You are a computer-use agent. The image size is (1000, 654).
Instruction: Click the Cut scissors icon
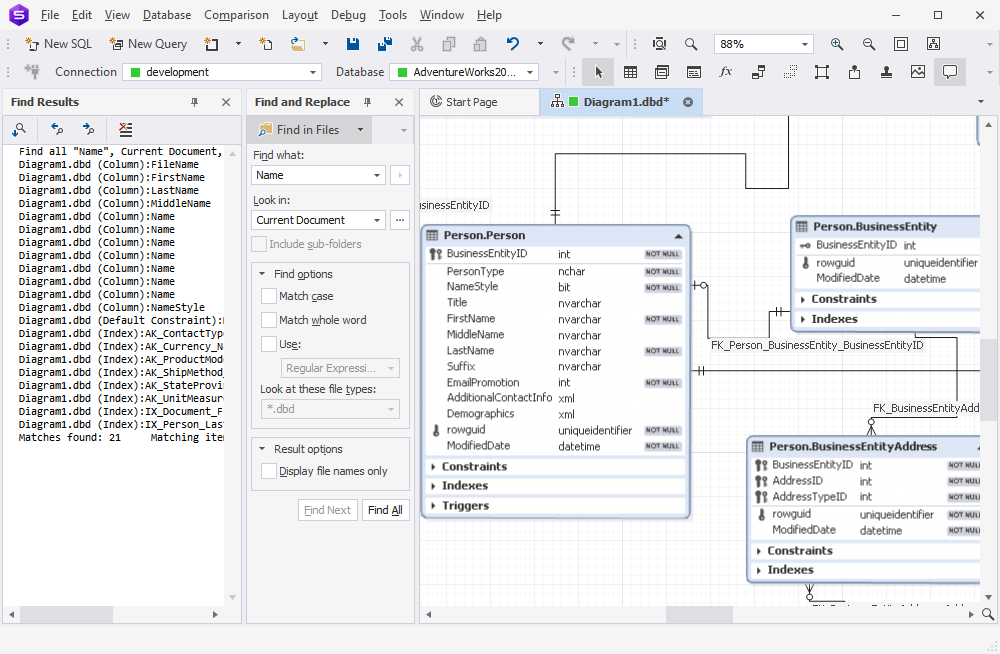[416, 44]
